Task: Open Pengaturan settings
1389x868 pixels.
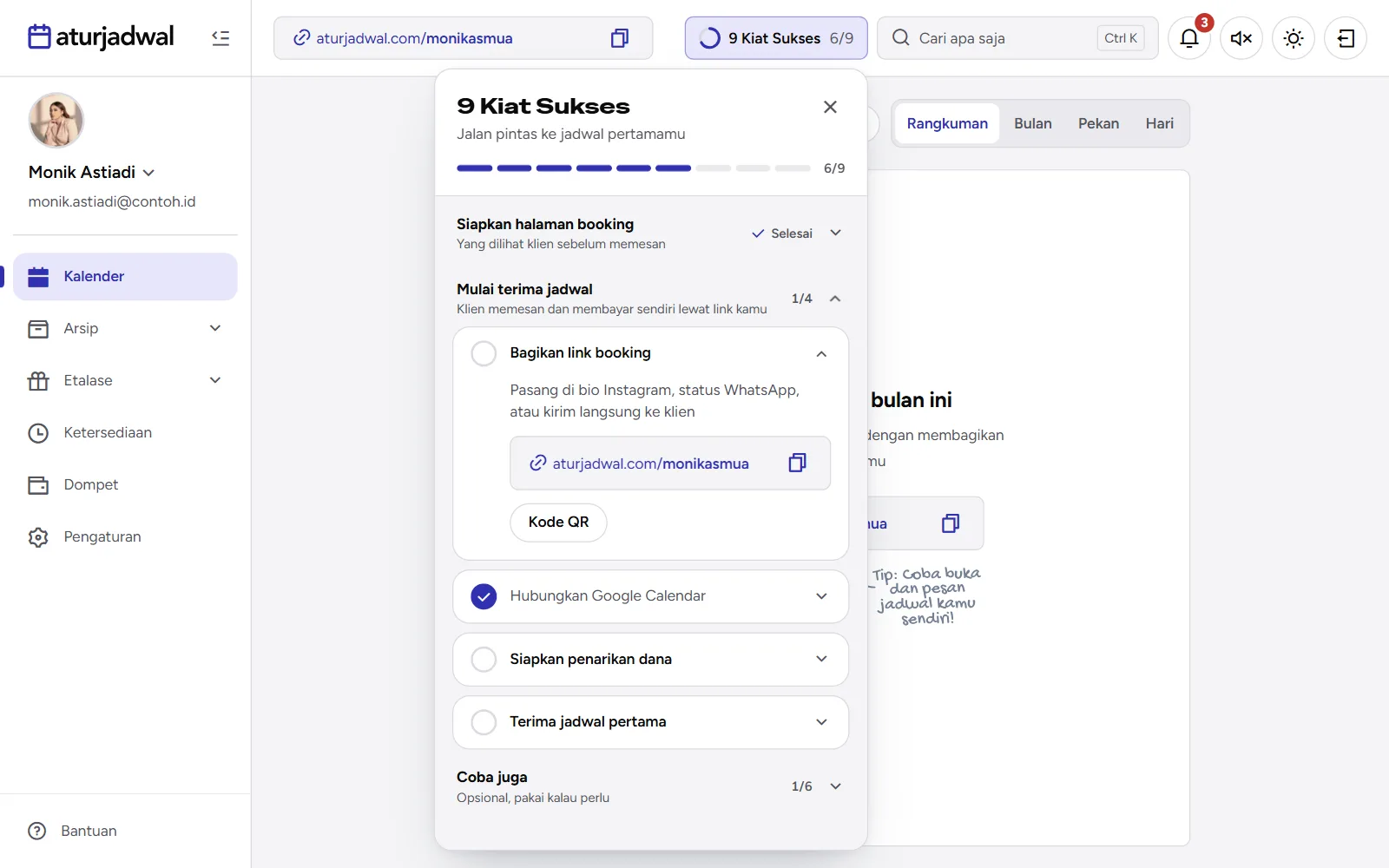Action: click(125, 536)
